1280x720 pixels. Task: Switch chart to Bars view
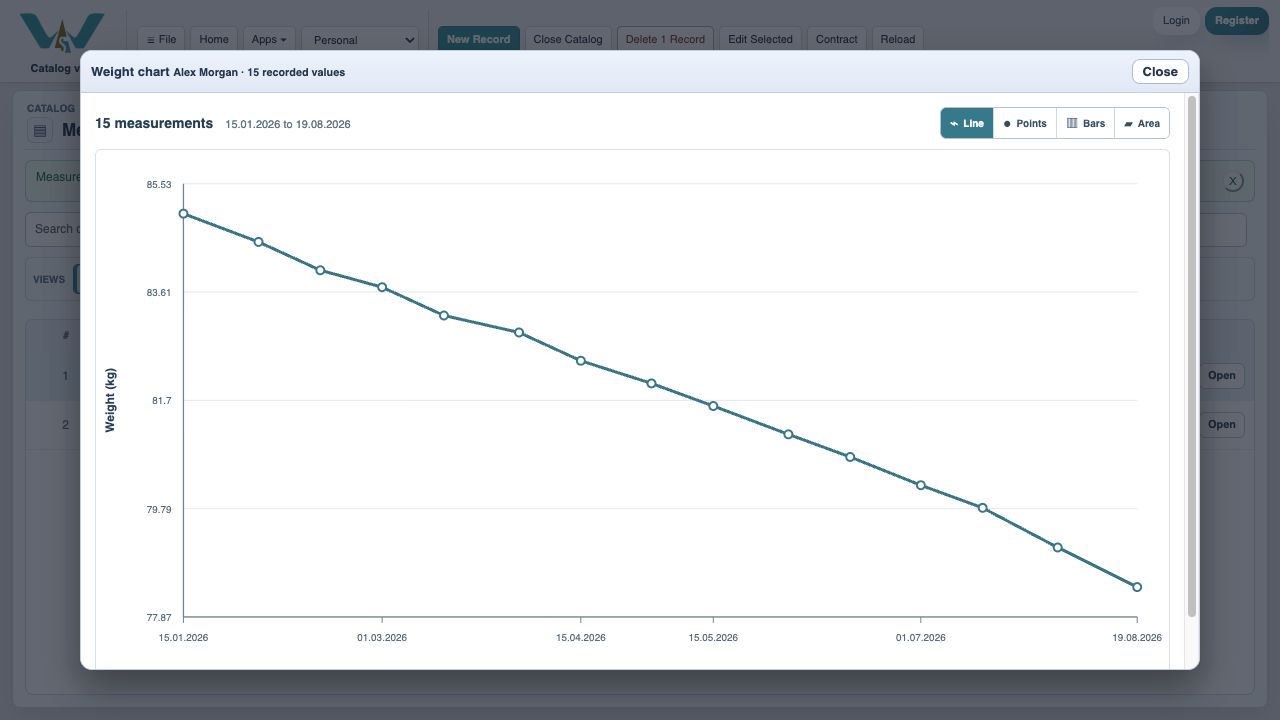tap(1086, 124)
